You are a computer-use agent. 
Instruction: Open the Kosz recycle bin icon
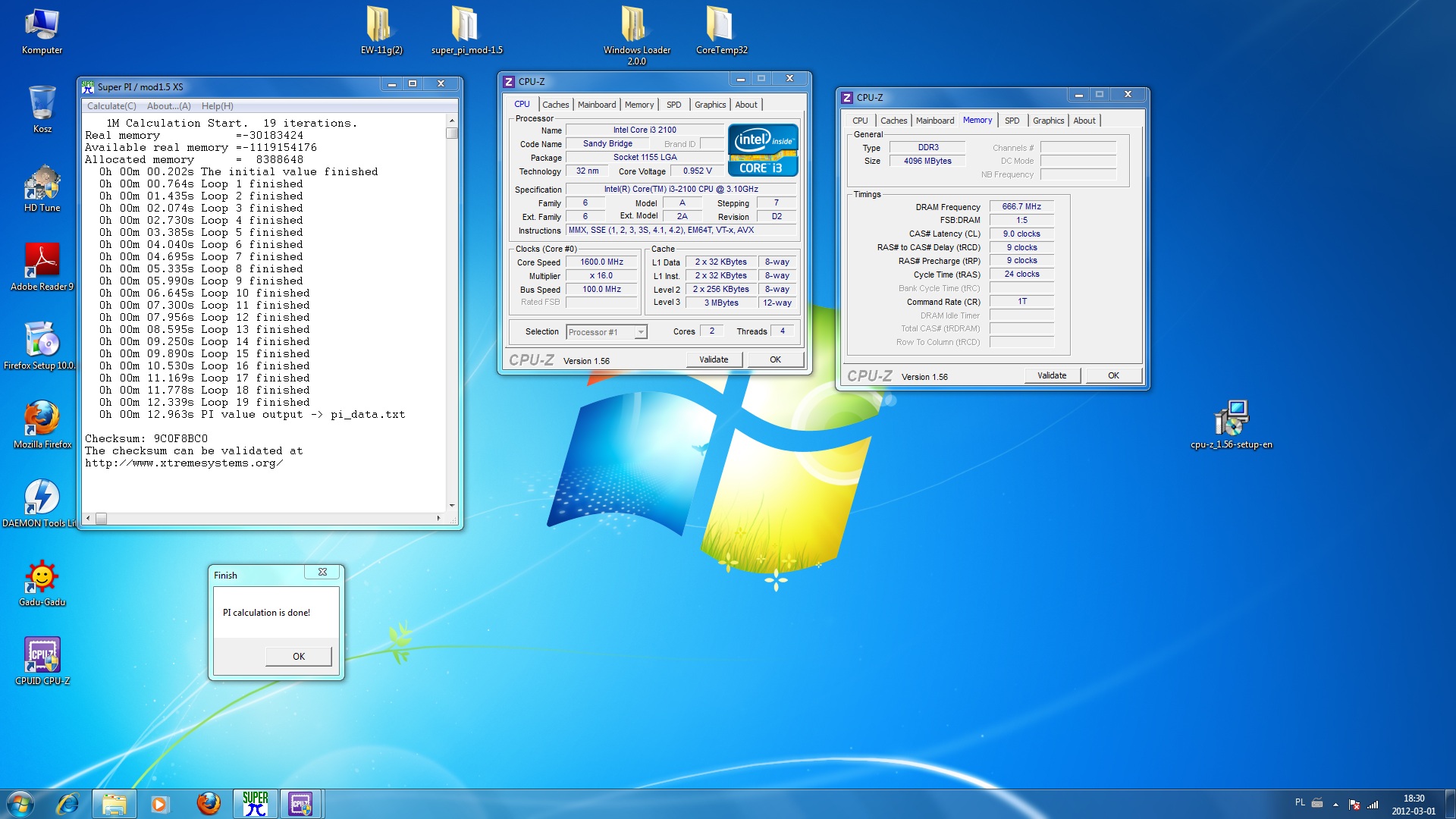42,109
